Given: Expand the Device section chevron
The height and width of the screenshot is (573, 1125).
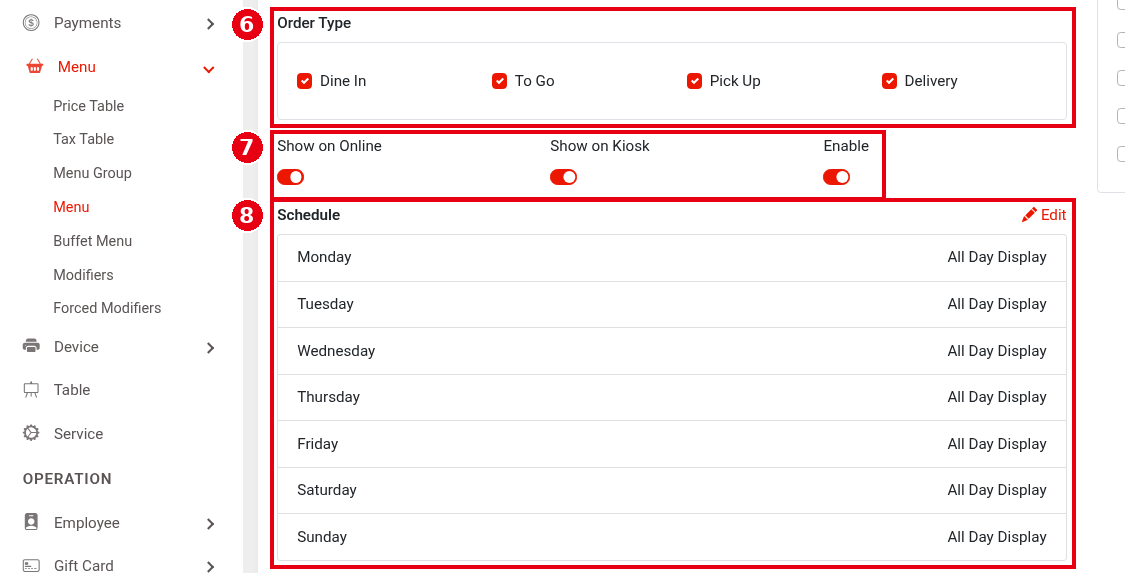Looking at the screenshot, I should [210, 348].
